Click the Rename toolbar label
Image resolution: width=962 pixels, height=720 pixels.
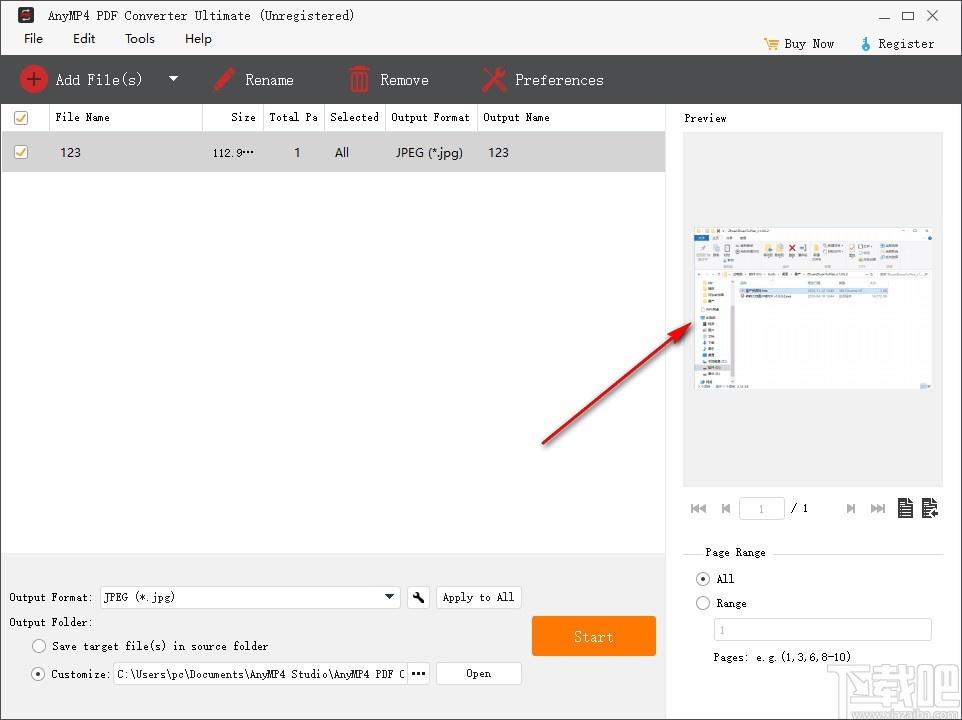point(269,80)
